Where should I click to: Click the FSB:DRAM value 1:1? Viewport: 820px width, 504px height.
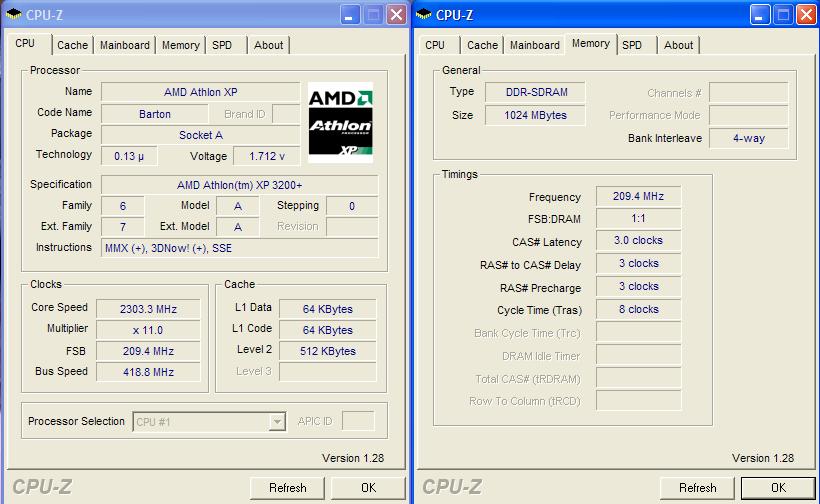[639, 219]
